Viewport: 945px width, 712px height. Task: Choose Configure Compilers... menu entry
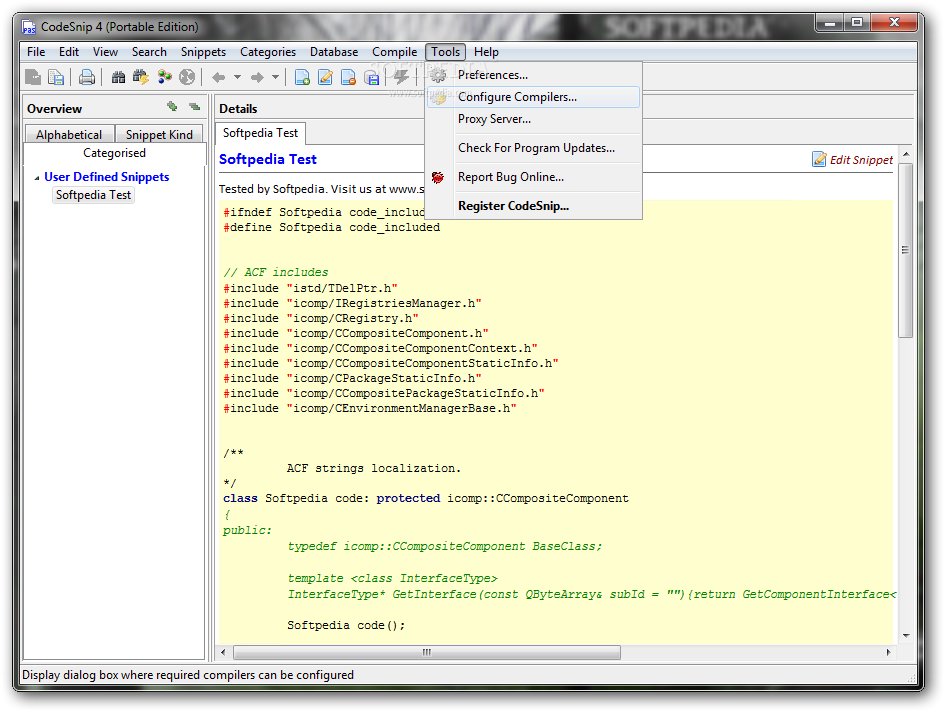click(533, 97)
